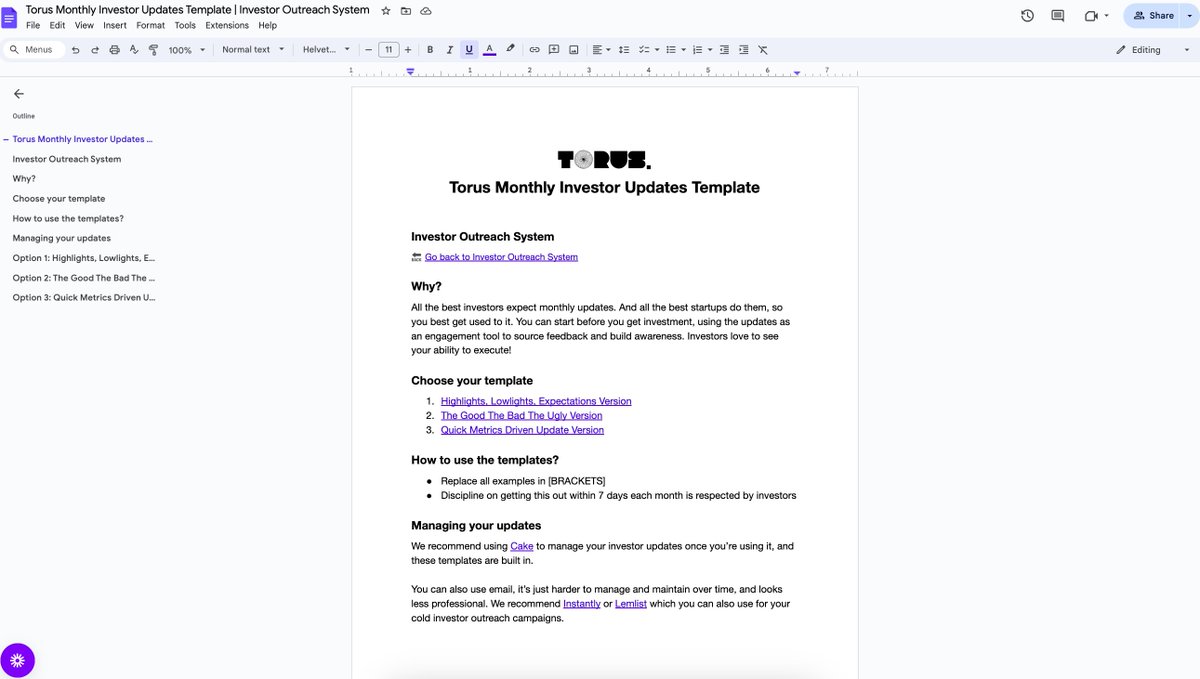Open version history clock icon
This screenshot has height=679, width=1200.
pos(1027,16)
